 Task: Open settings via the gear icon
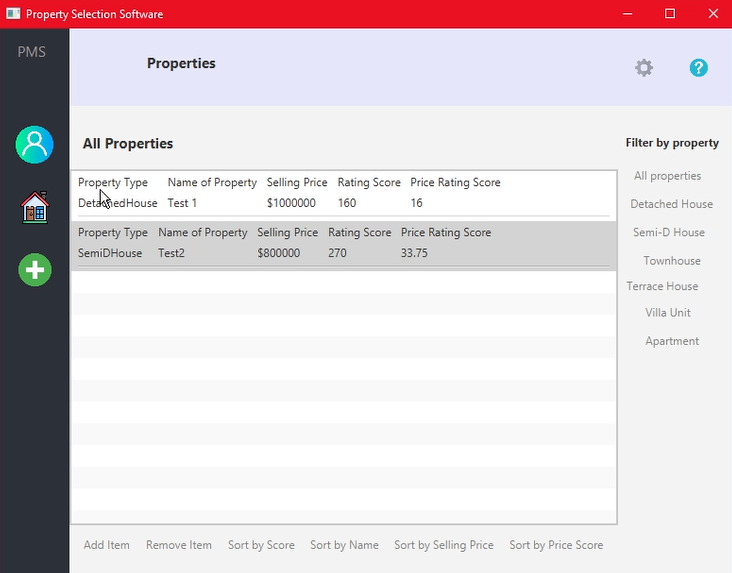point(644,68)
